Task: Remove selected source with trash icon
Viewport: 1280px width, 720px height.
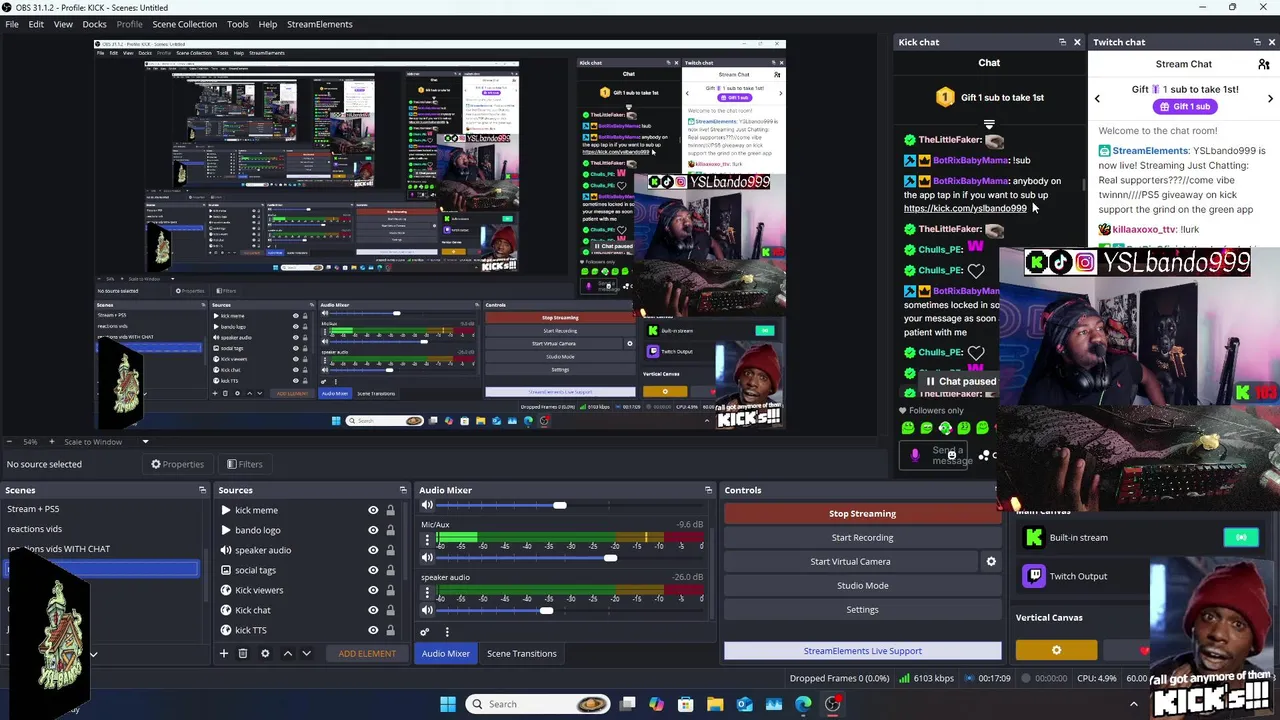Action: [x=243, y=653]
